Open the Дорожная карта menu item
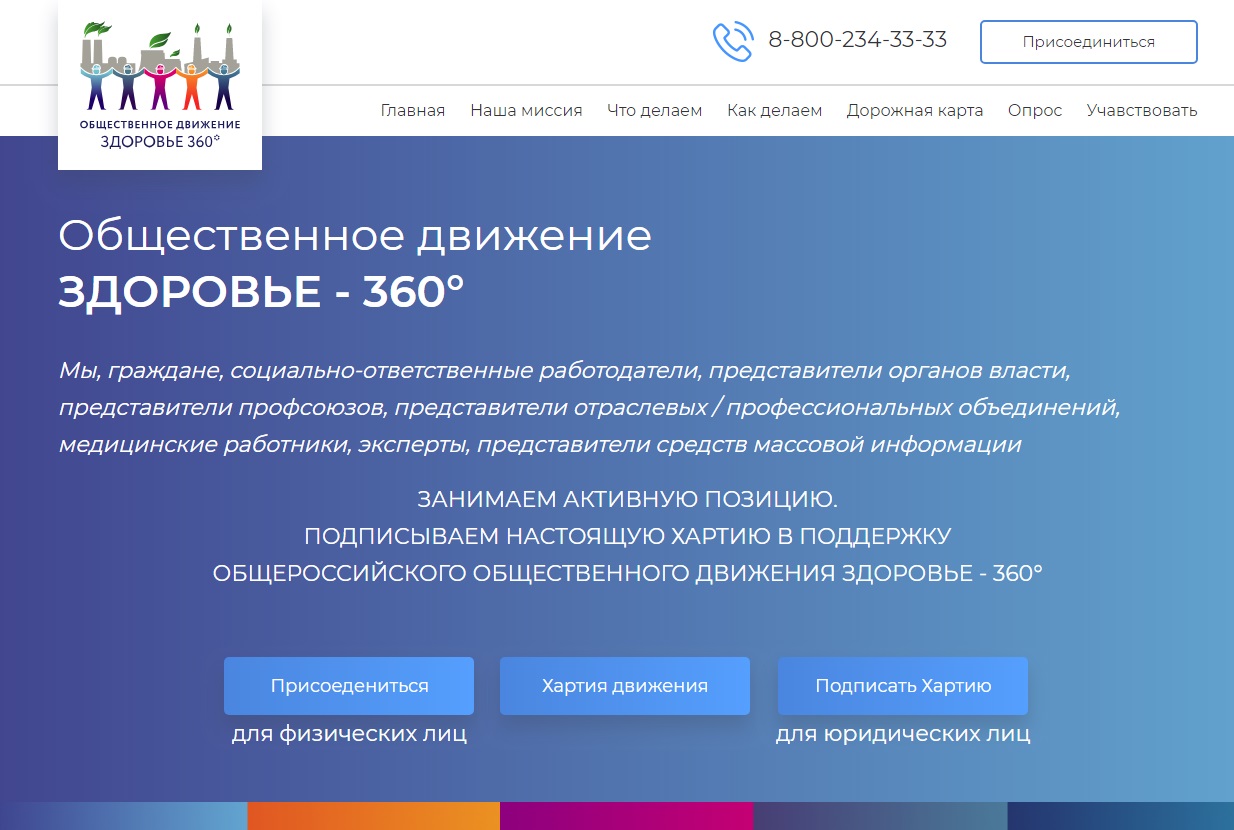Screen dimensions: 1234x830 click(915, 110)
